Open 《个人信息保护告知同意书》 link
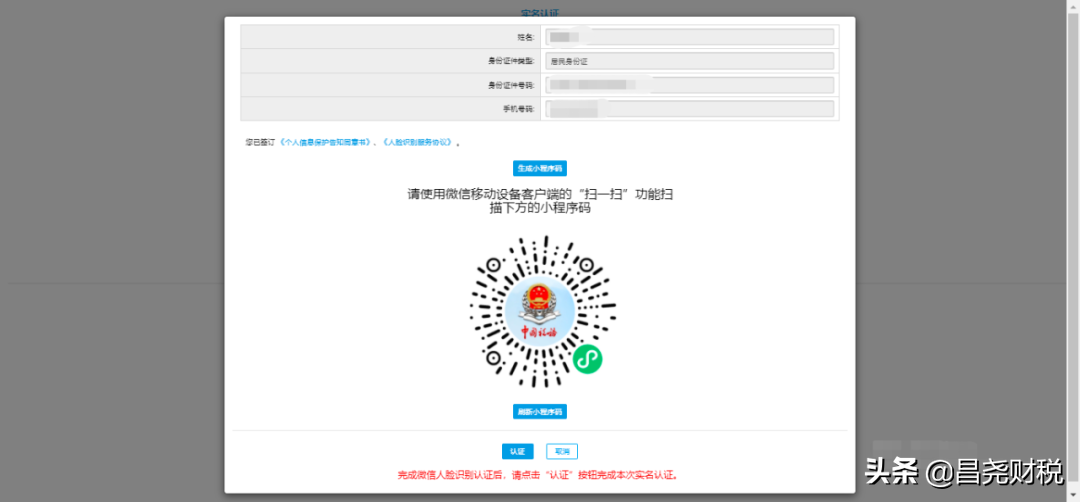This screenshot has height=502, width=1080. (x=326, y=142)
